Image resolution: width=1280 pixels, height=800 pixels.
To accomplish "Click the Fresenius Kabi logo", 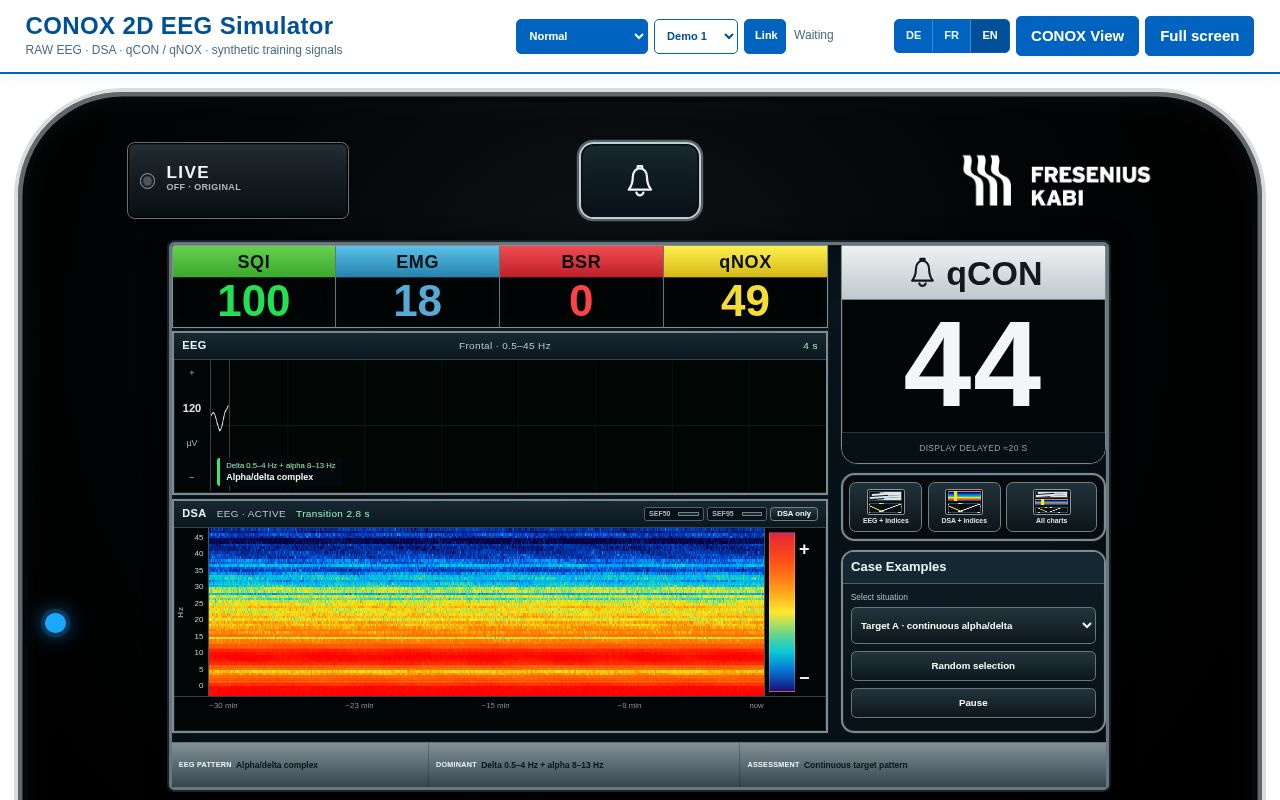I will click(x=1056, y=181).
